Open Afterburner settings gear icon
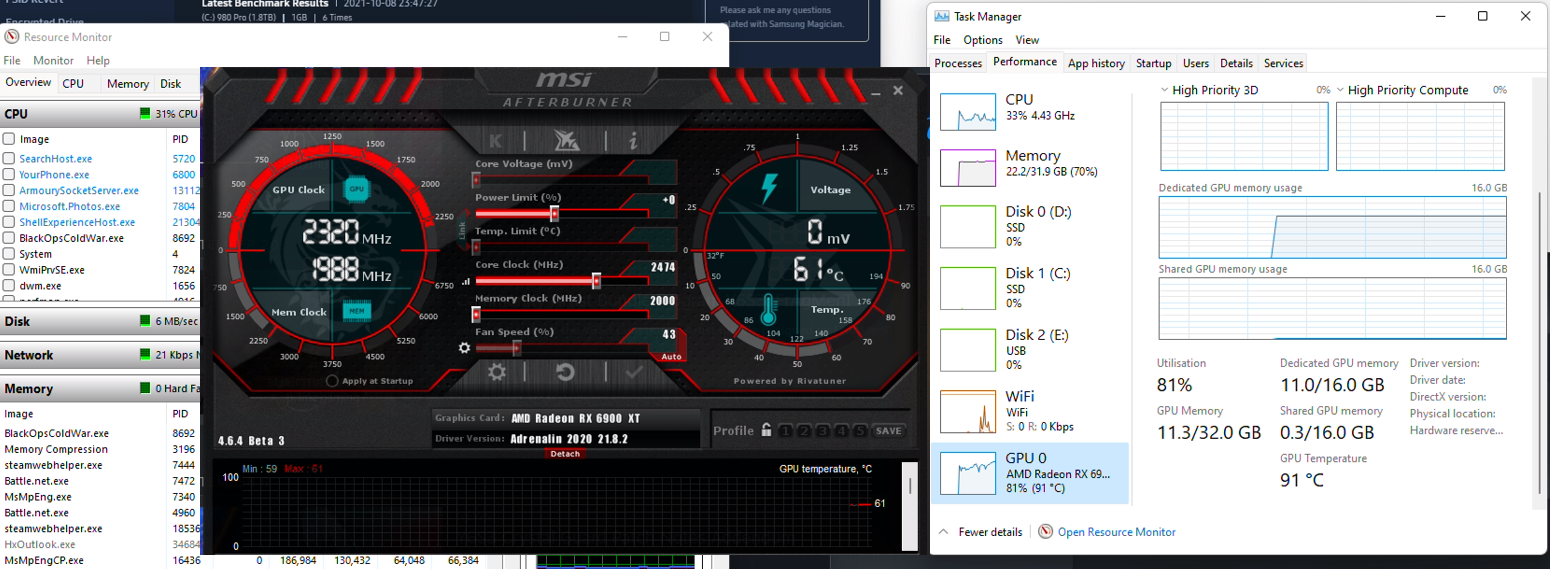This screenshot has width=1550, height=569. coord(497,372)
